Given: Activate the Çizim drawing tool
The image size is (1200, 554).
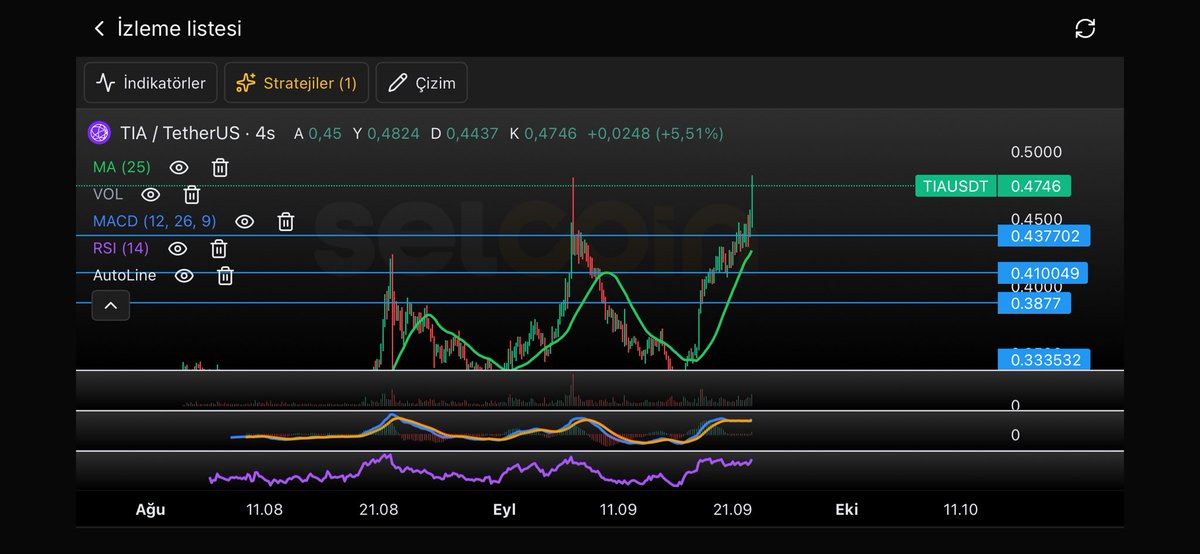Looking at the screenshot, I should [x=421, y=83].
